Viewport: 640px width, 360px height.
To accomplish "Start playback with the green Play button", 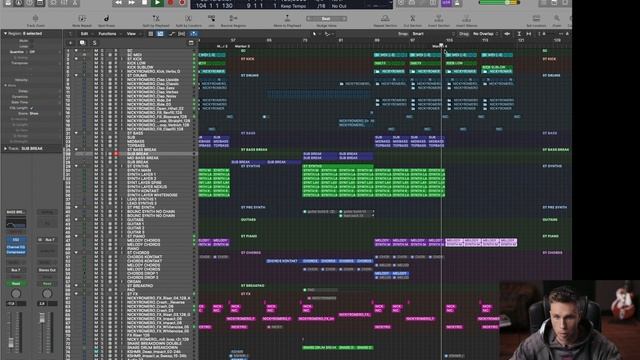I will pyautogui.click(x=157, y=3).
